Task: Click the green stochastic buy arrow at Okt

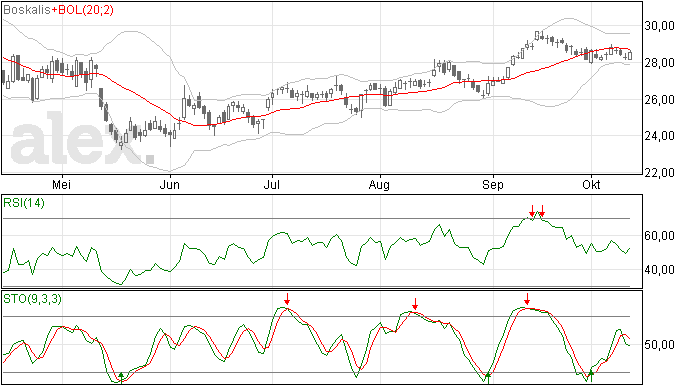Action: coord(591,376)
